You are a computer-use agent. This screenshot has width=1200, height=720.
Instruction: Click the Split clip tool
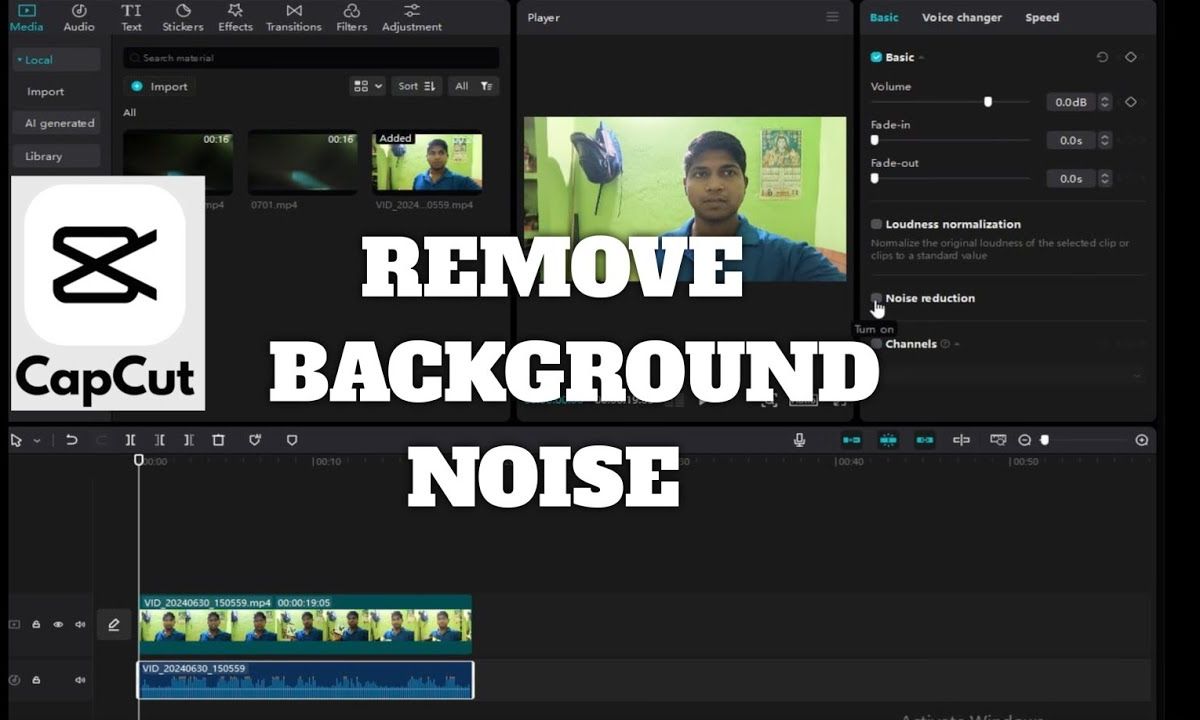pyautogui.click(x=131, y=440)
